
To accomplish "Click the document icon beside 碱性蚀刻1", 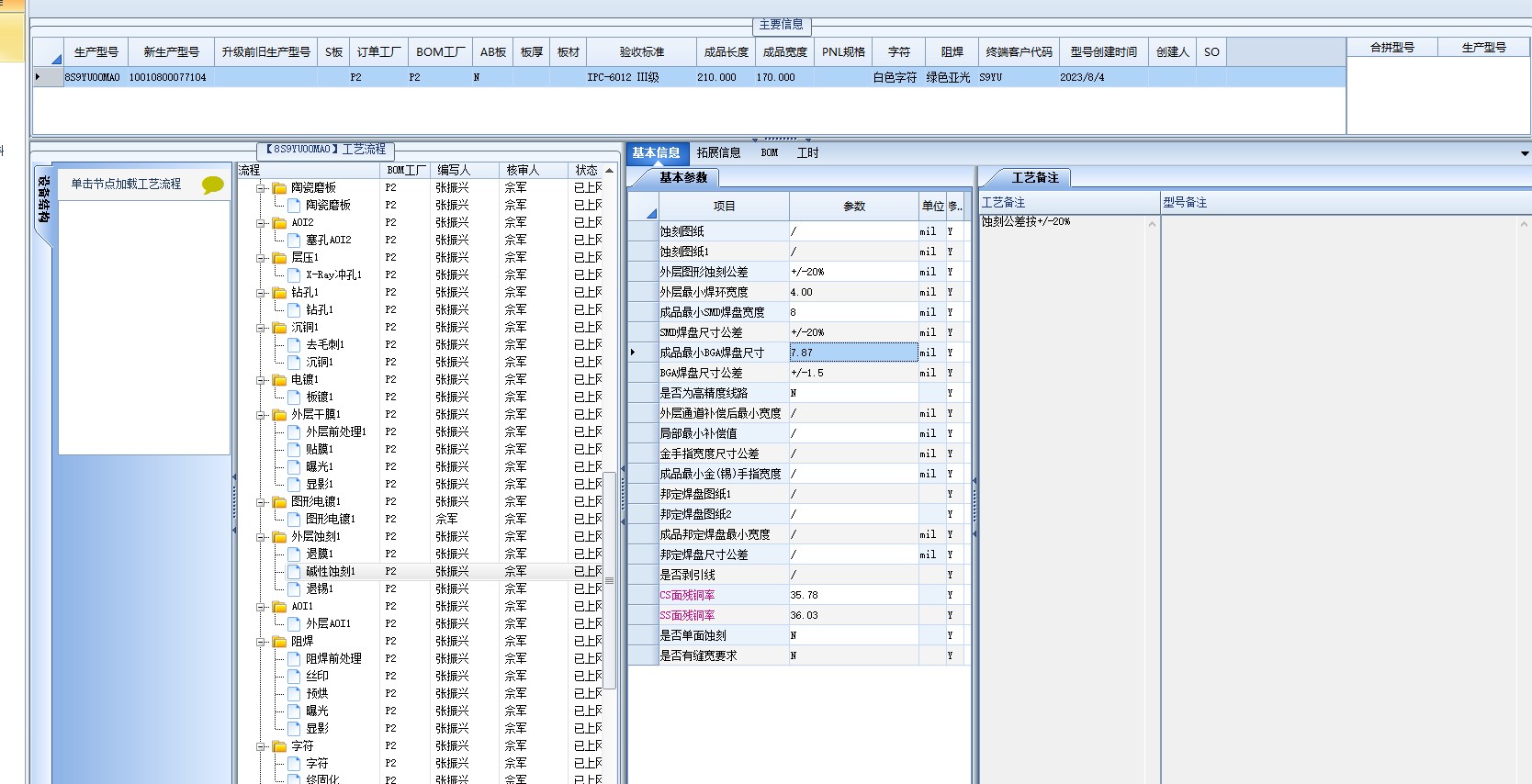I will coord(295,571).
